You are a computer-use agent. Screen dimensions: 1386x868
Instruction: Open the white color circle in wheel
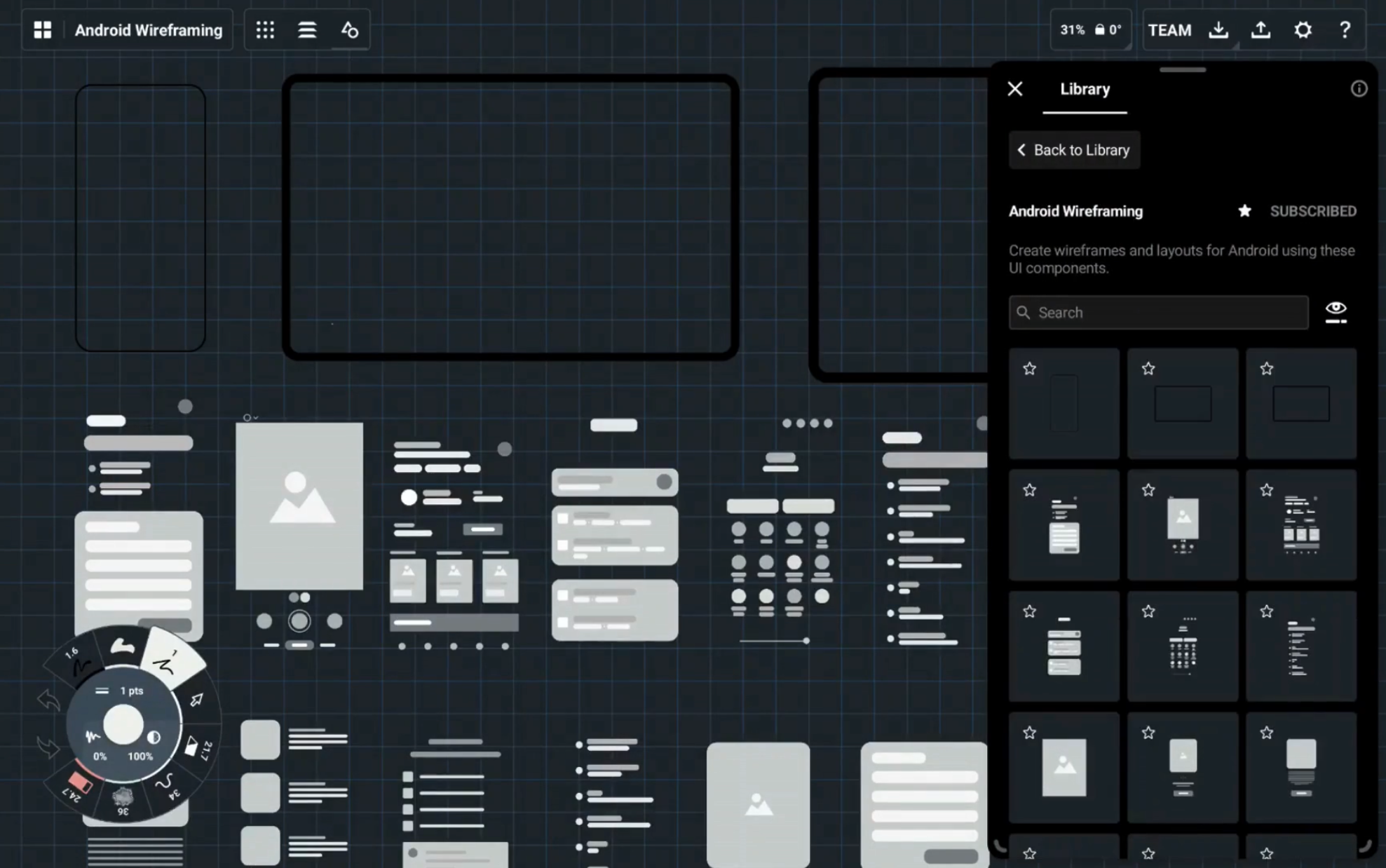[123, 724]
